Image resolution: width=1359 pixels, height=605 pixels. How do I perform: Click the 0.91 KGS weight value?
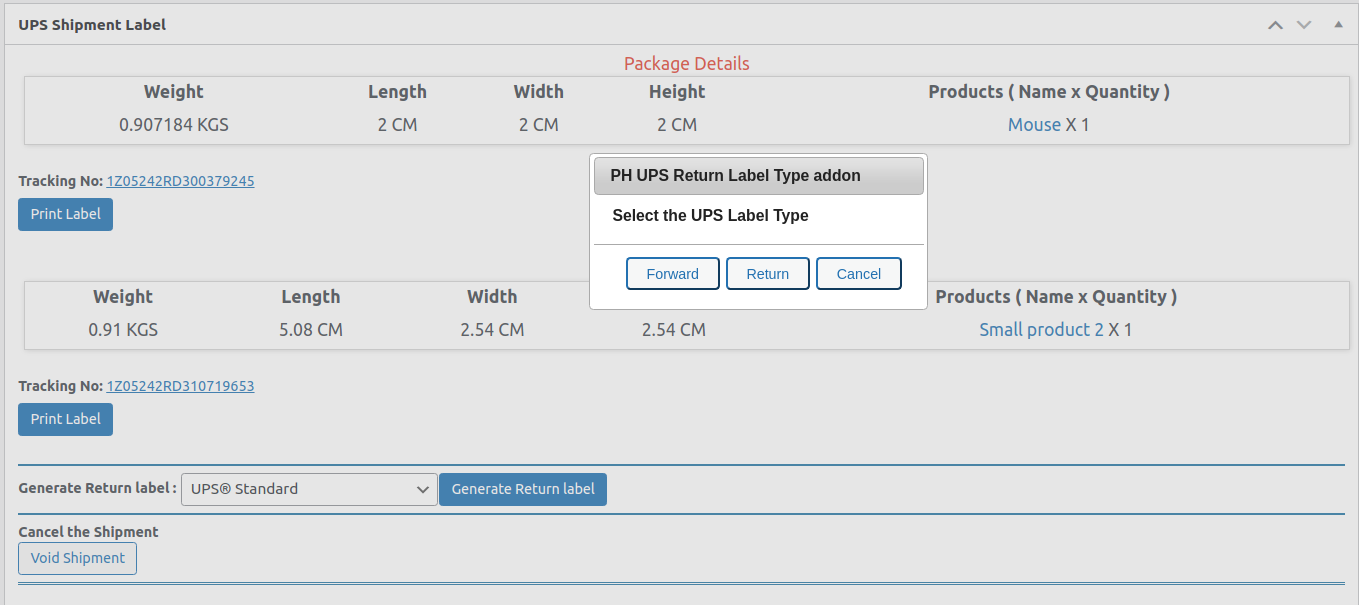123,330
